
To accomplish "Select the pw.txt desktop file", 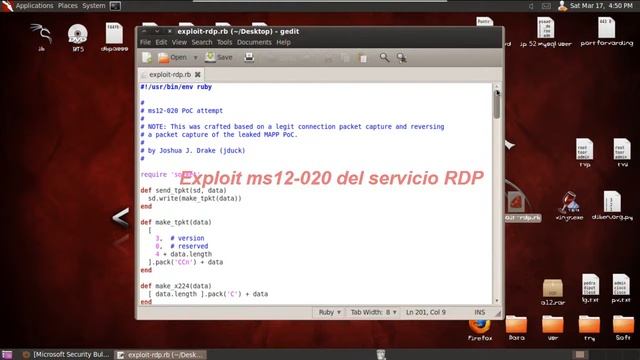I will tap(621, 289).
